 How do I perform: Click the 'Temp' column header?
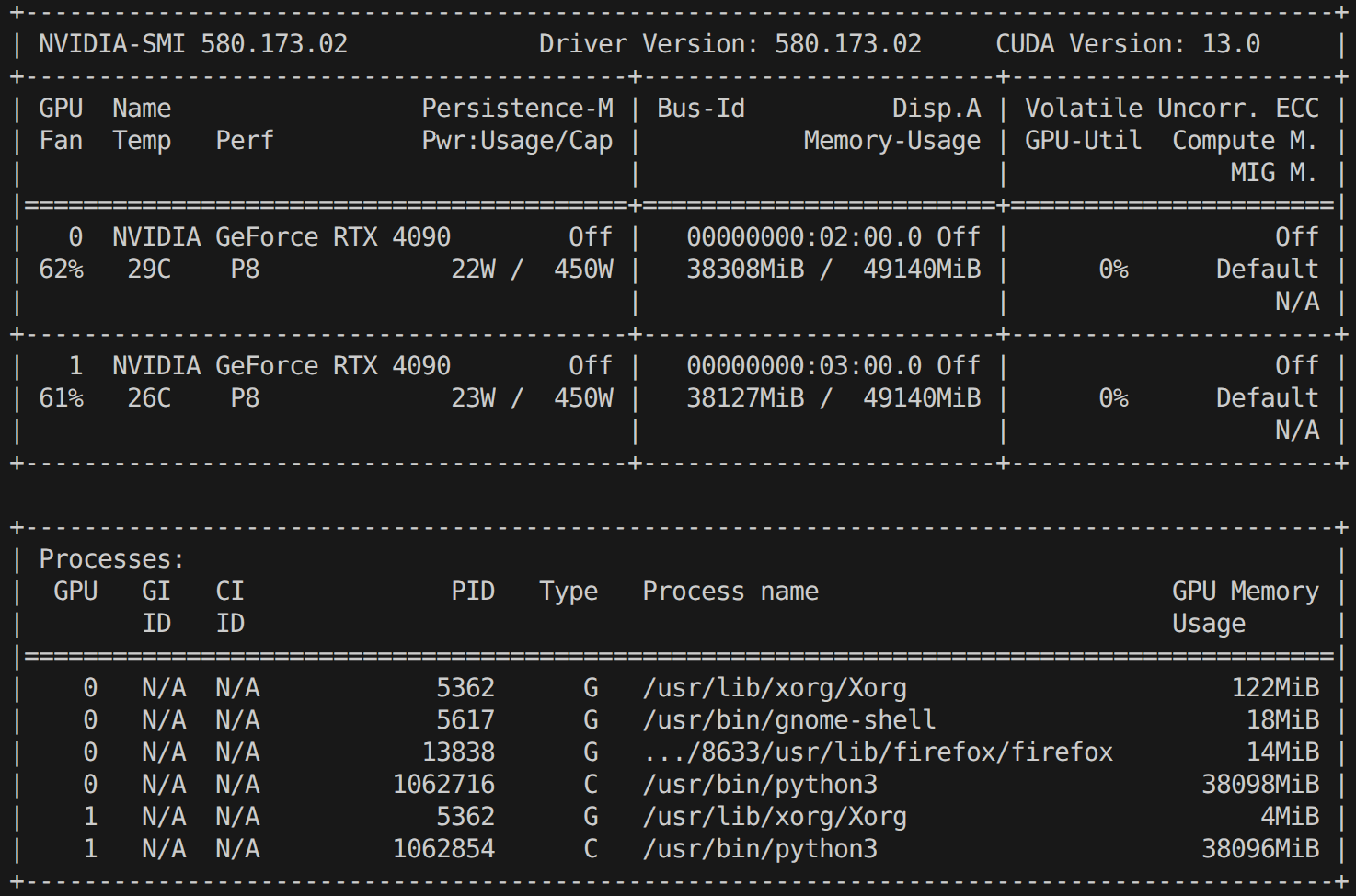click(142, 141)
